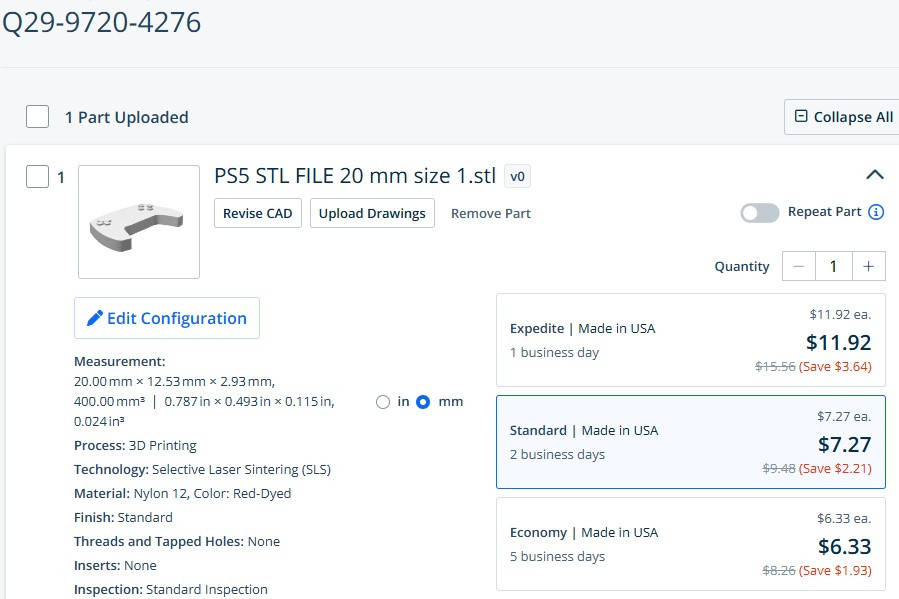This screenshot has width=899, height=599.
Task: Click the Remove Part link
Action: (x=490, y=213)
